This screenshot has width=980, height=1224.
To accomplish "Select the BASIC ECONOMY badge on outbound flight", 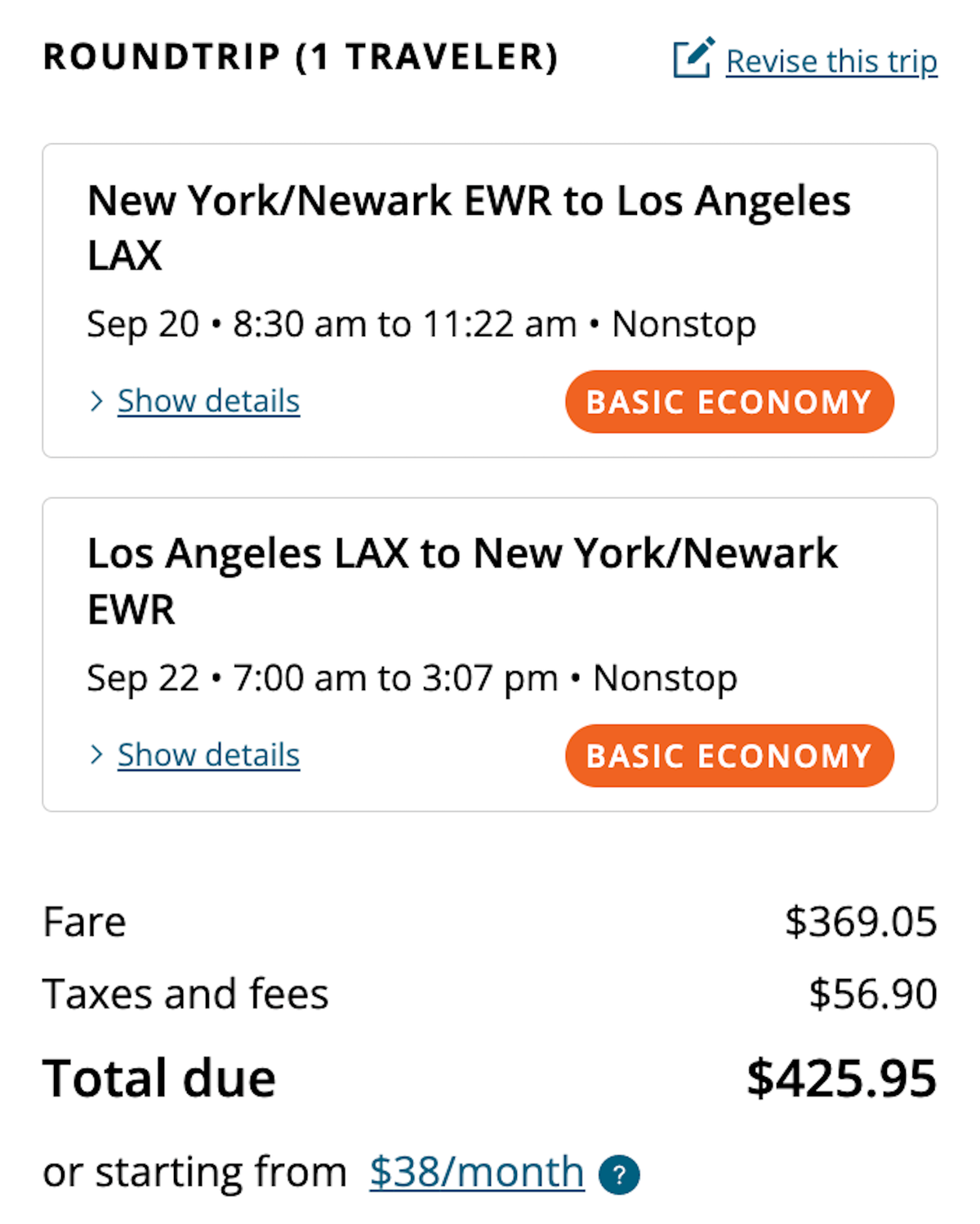I will point(729,402).
